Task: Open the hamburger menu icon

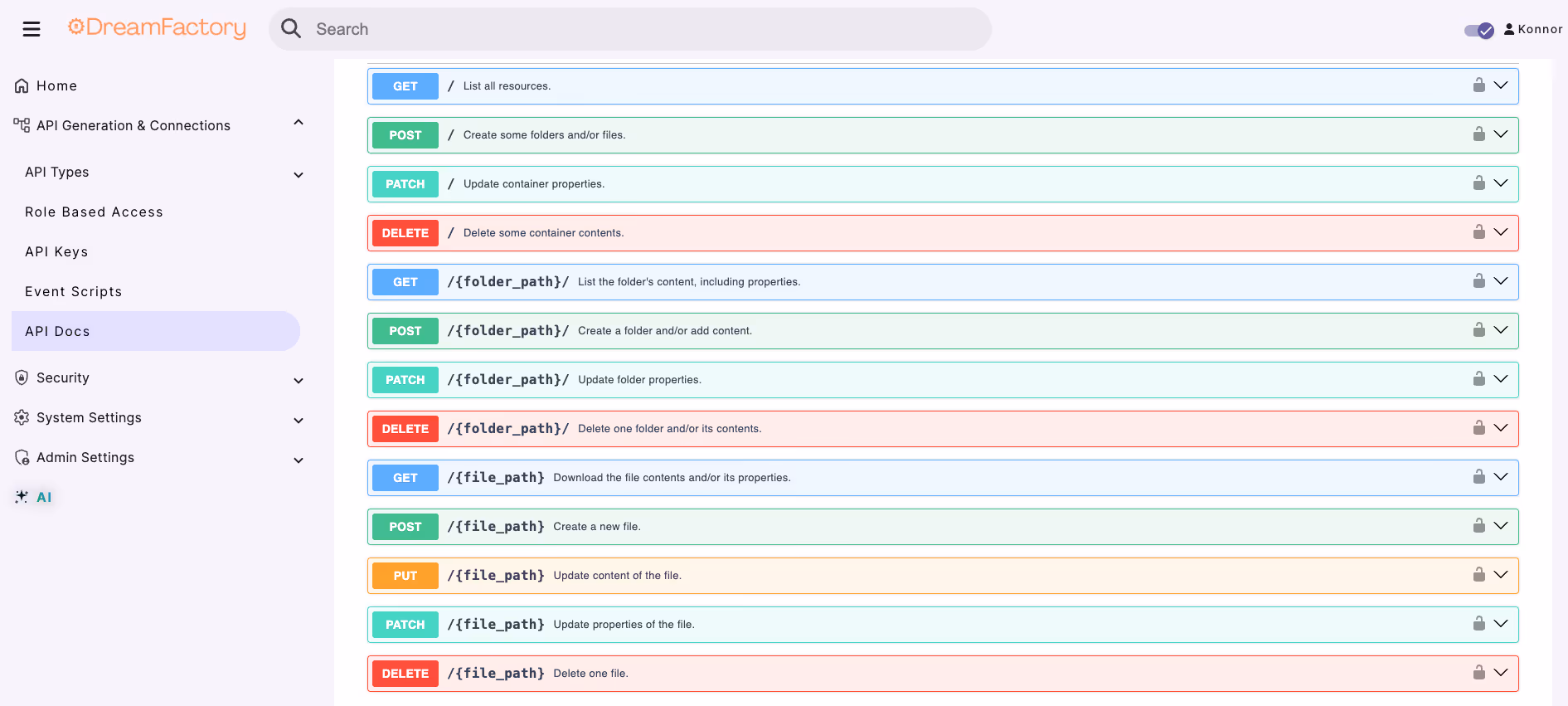Action: pos(32,29)
